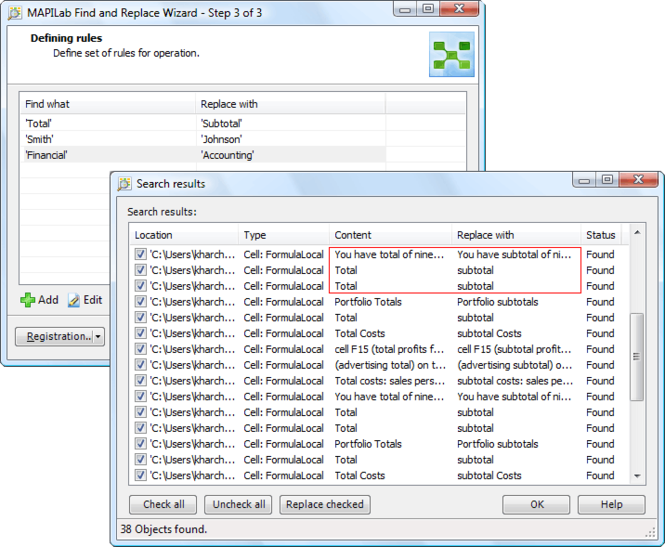Uncheck the first 'You have total of nine' row
The width and height of the screenshot is (665, 547).
pyautogui.click(x=140, y=254)
